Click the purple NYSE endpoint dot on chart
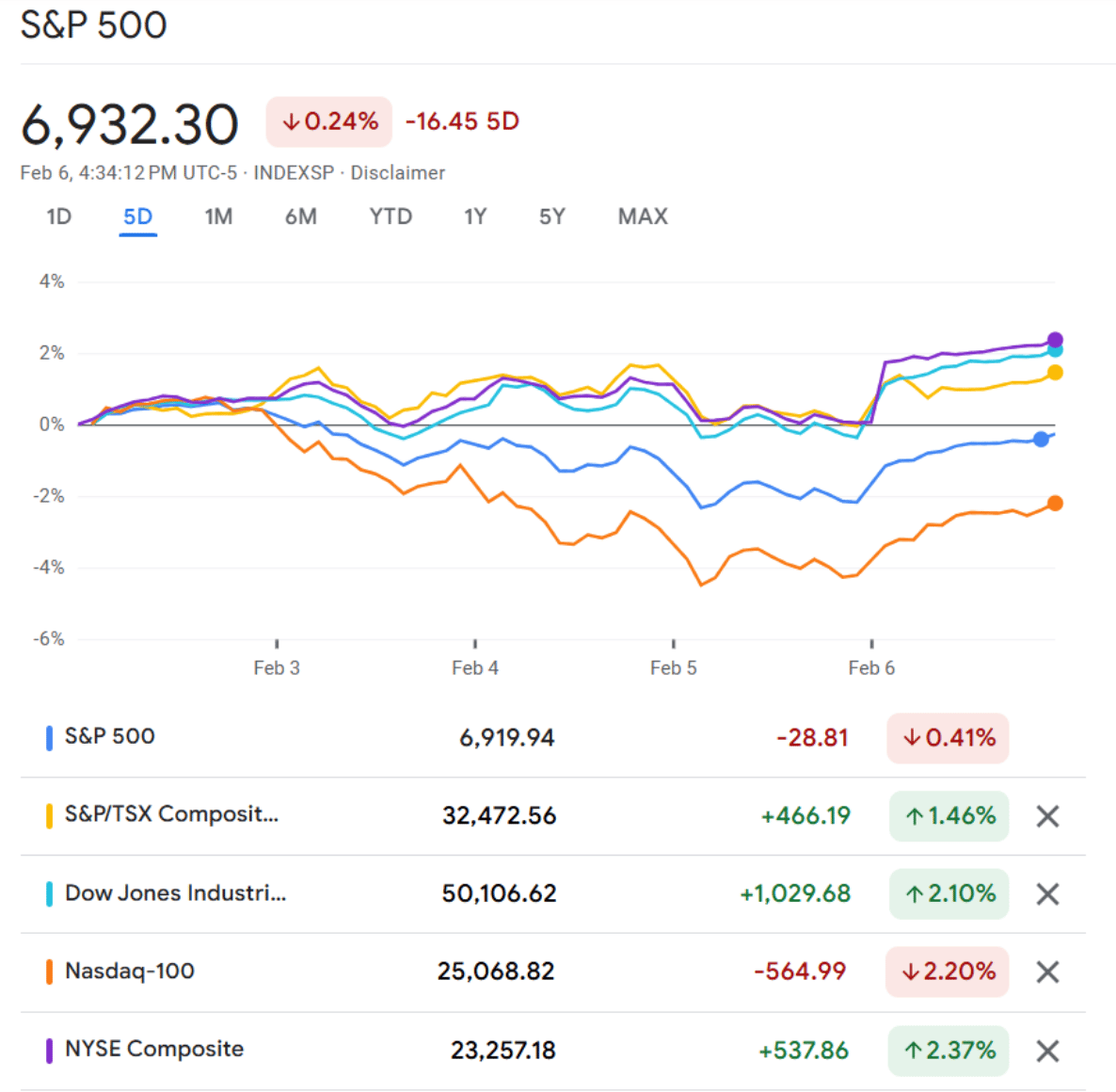1116x1092 pixels. tap(1055, 340)
